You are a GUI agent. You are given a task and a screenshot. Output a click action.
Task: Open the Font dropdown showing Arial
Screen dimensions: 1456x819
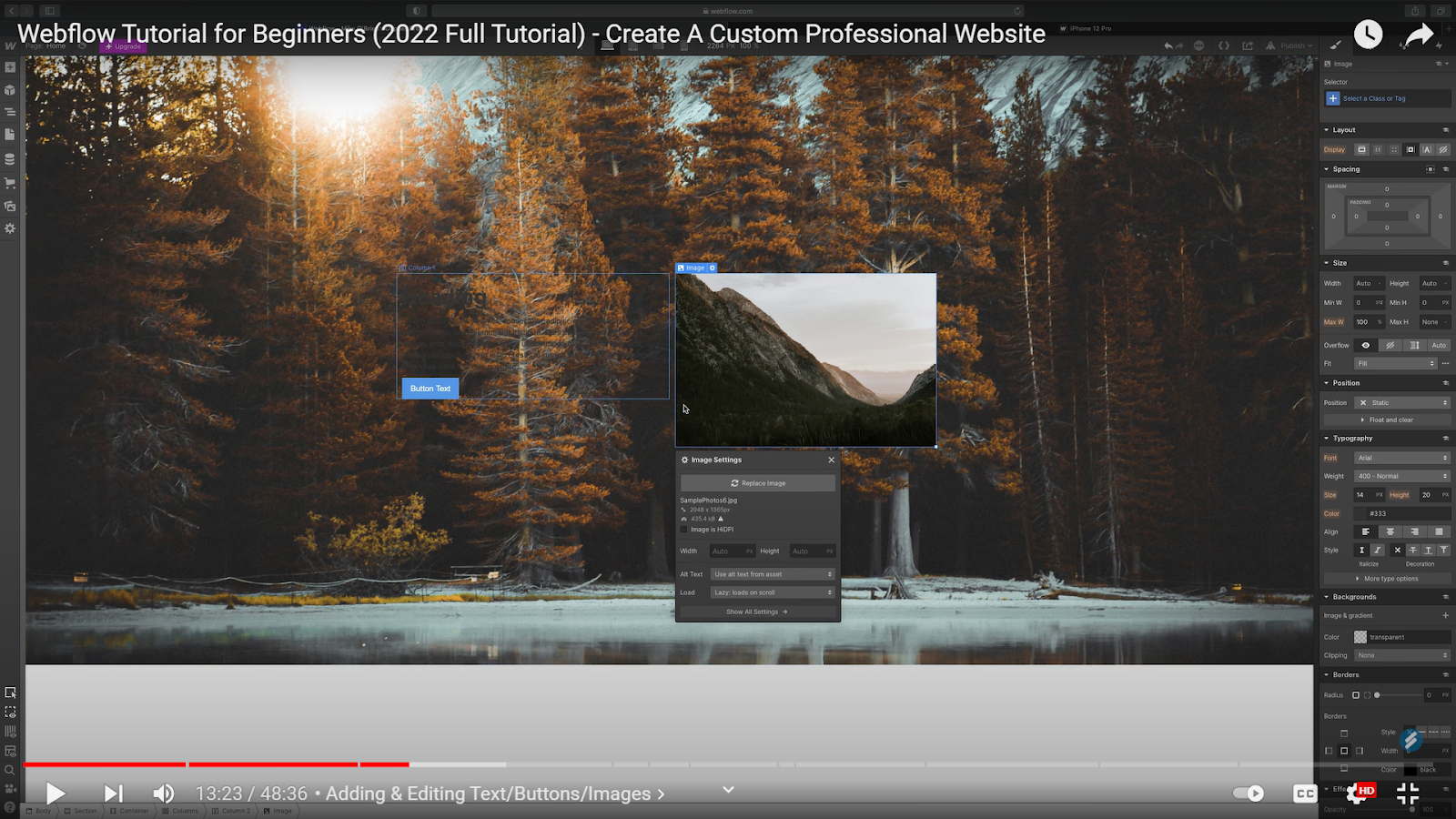(1401, 458)
